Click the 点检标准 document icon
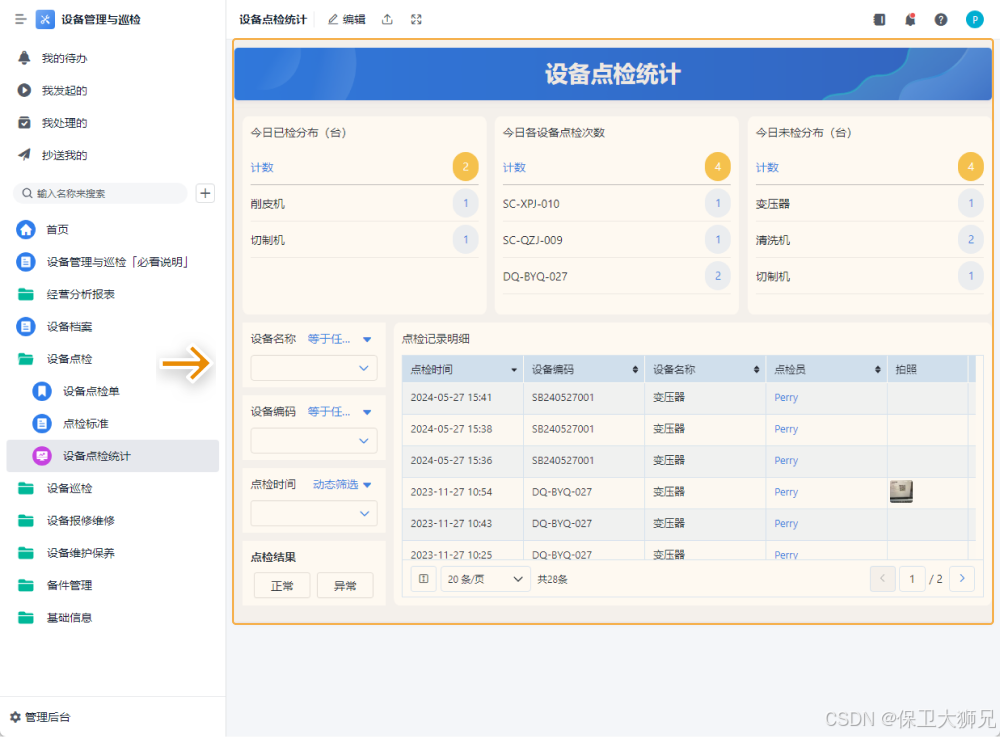 [x=42, y=423]
